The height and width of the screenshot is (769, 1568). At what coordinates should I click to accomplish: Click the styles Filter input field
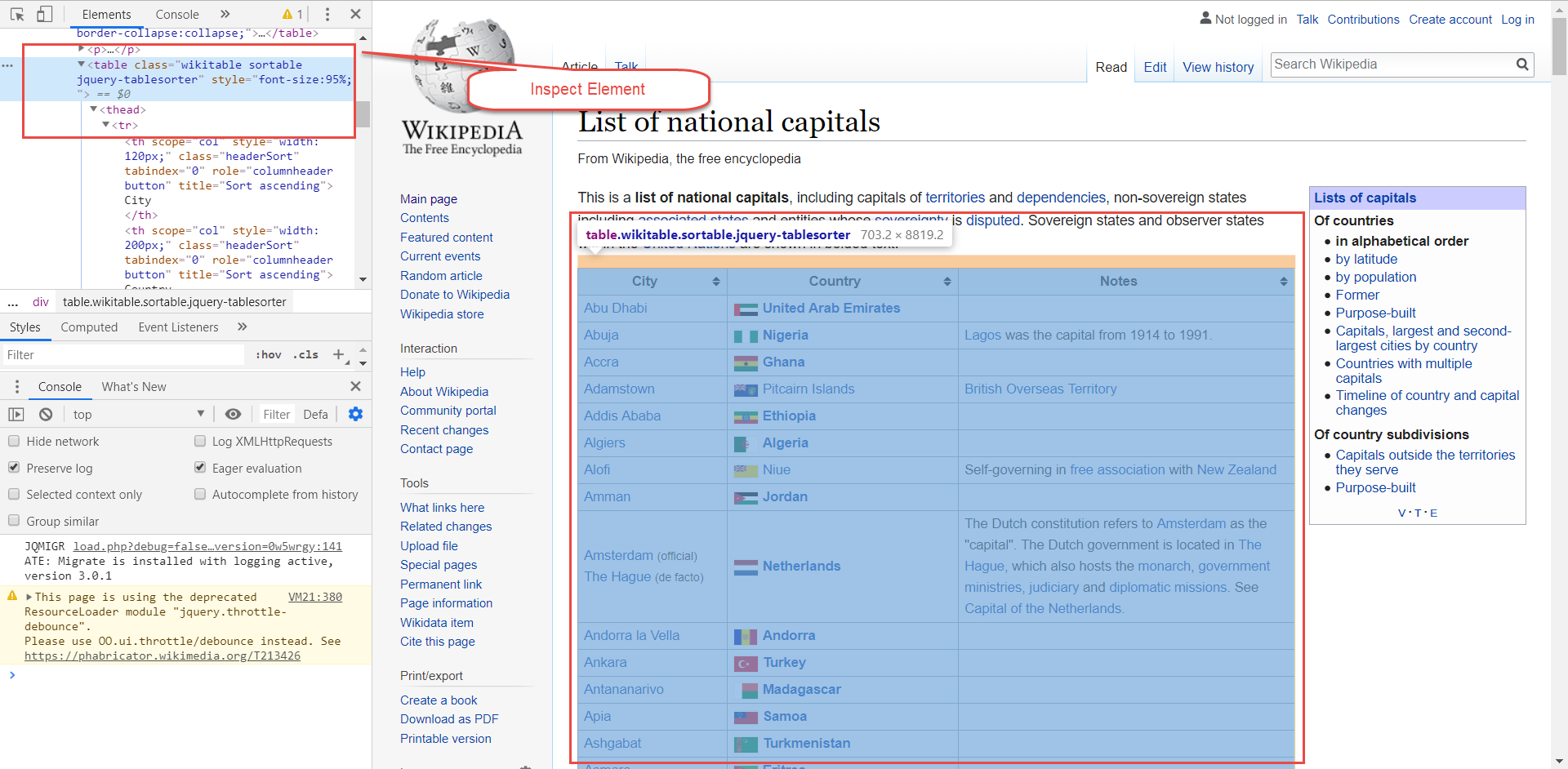122,354
